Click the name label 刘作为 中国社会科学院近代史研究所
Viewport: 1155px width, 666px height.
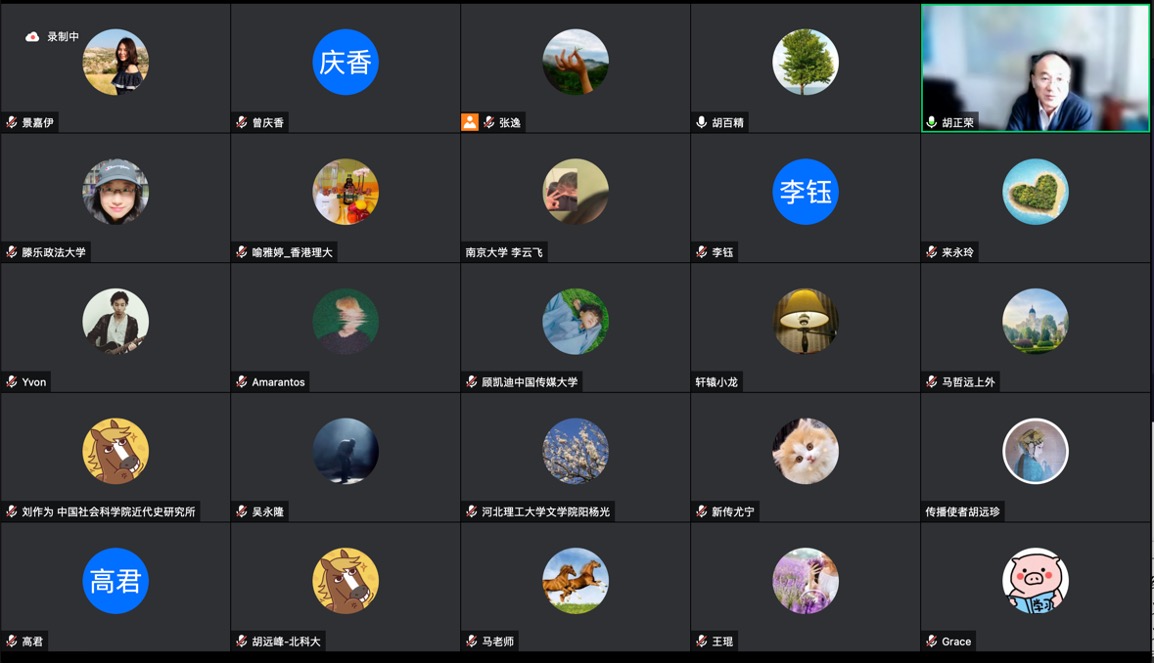pyautogui.click(x=108, y=511)
